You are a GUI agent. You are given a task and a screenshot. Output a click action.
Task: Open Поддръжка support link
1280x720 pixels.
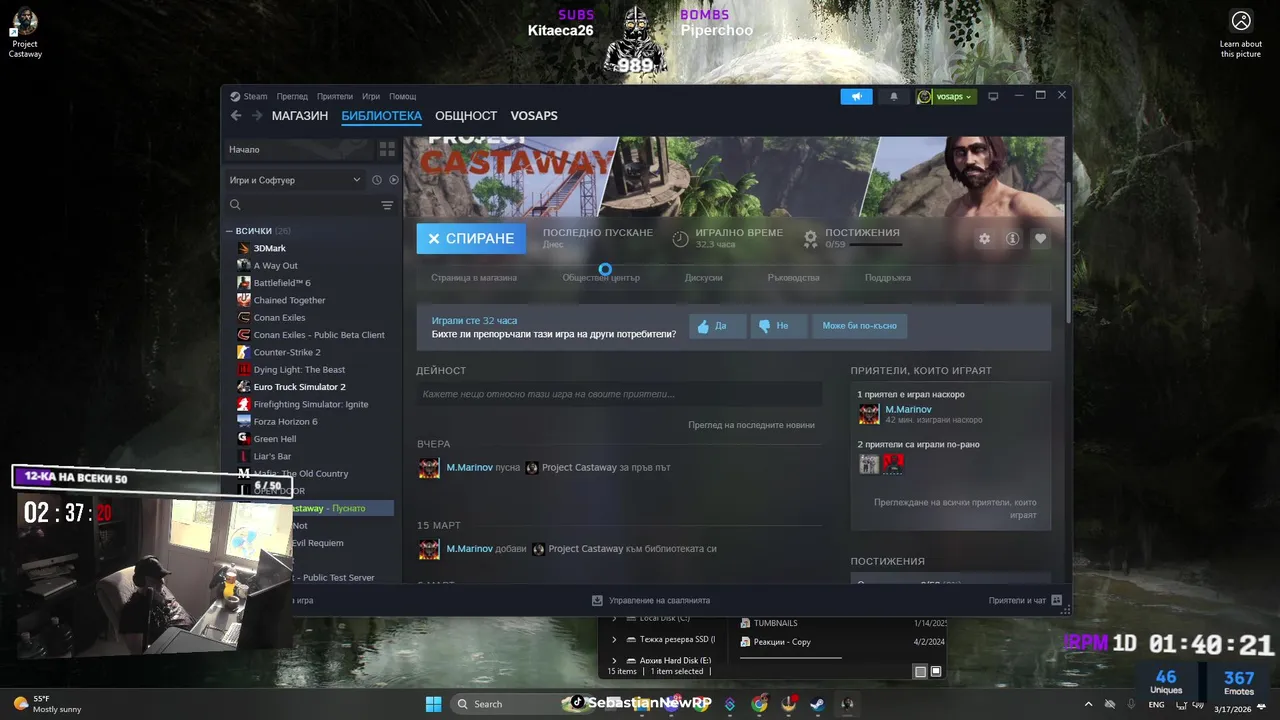point(888,278)
